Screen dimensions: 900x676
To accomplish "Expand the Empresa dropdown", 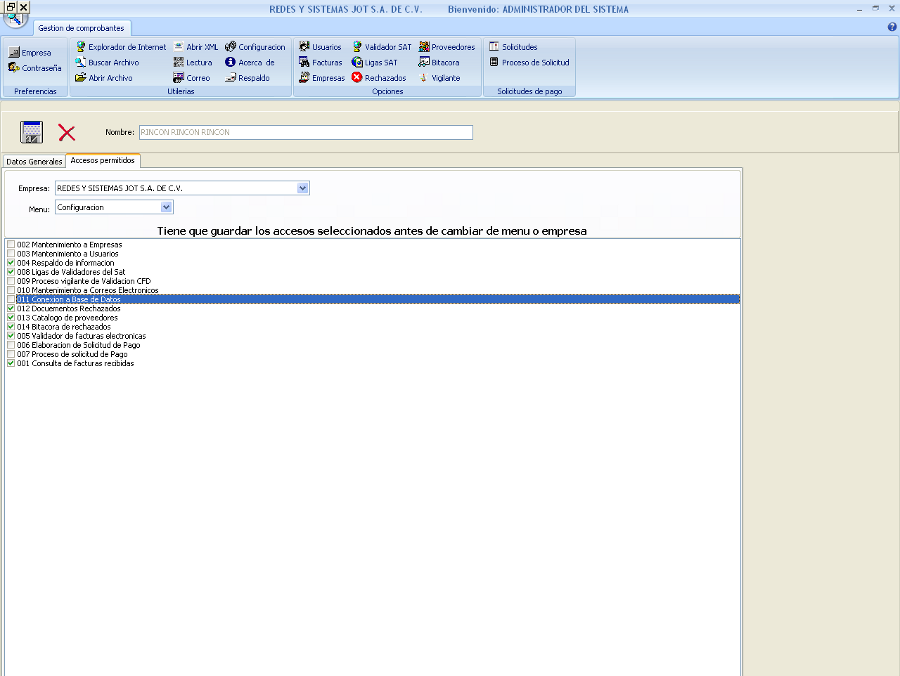I will (303, 188).
